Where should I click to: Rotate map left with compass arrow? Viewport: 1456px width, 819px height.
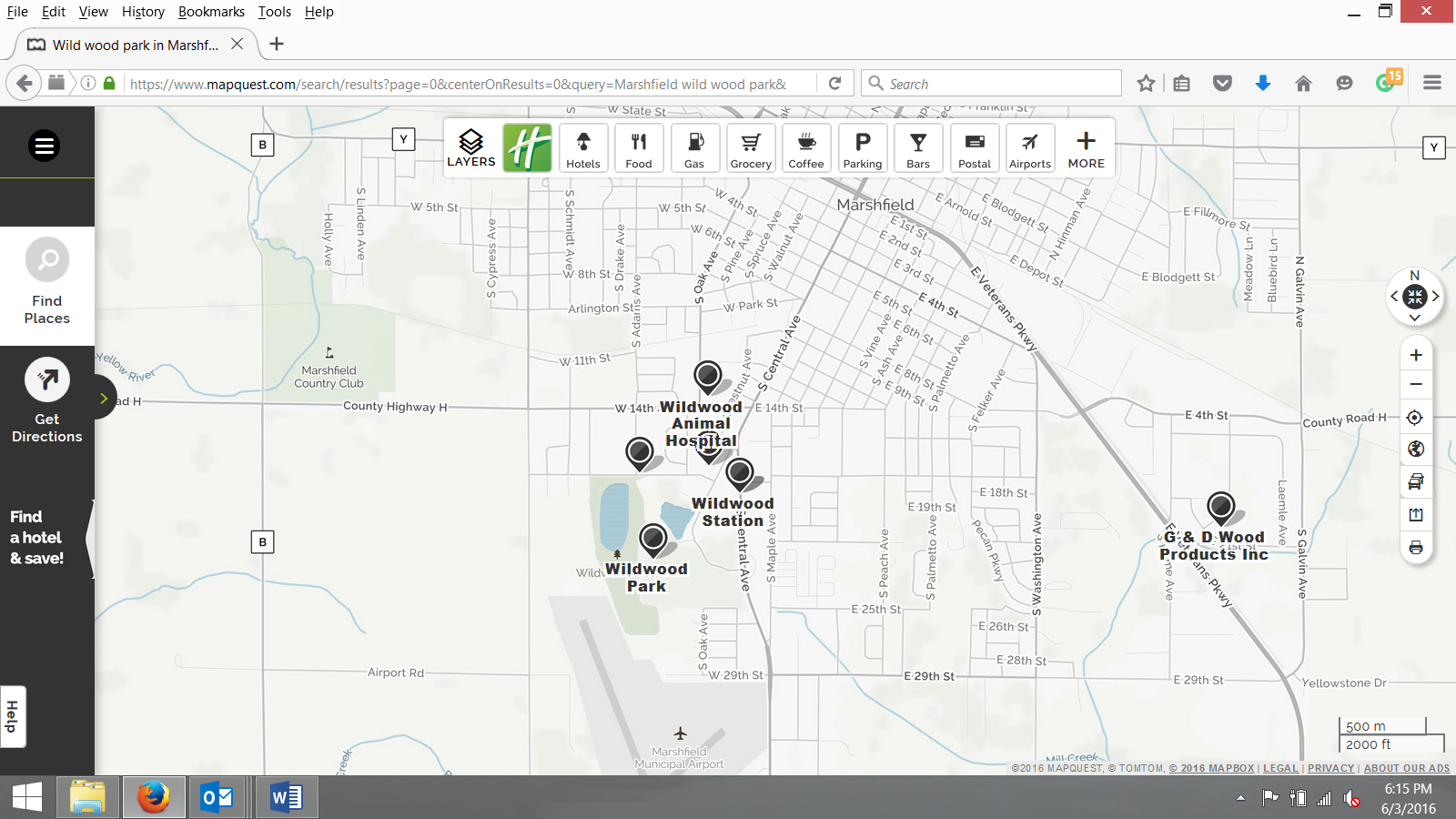tap(1394, 296)
